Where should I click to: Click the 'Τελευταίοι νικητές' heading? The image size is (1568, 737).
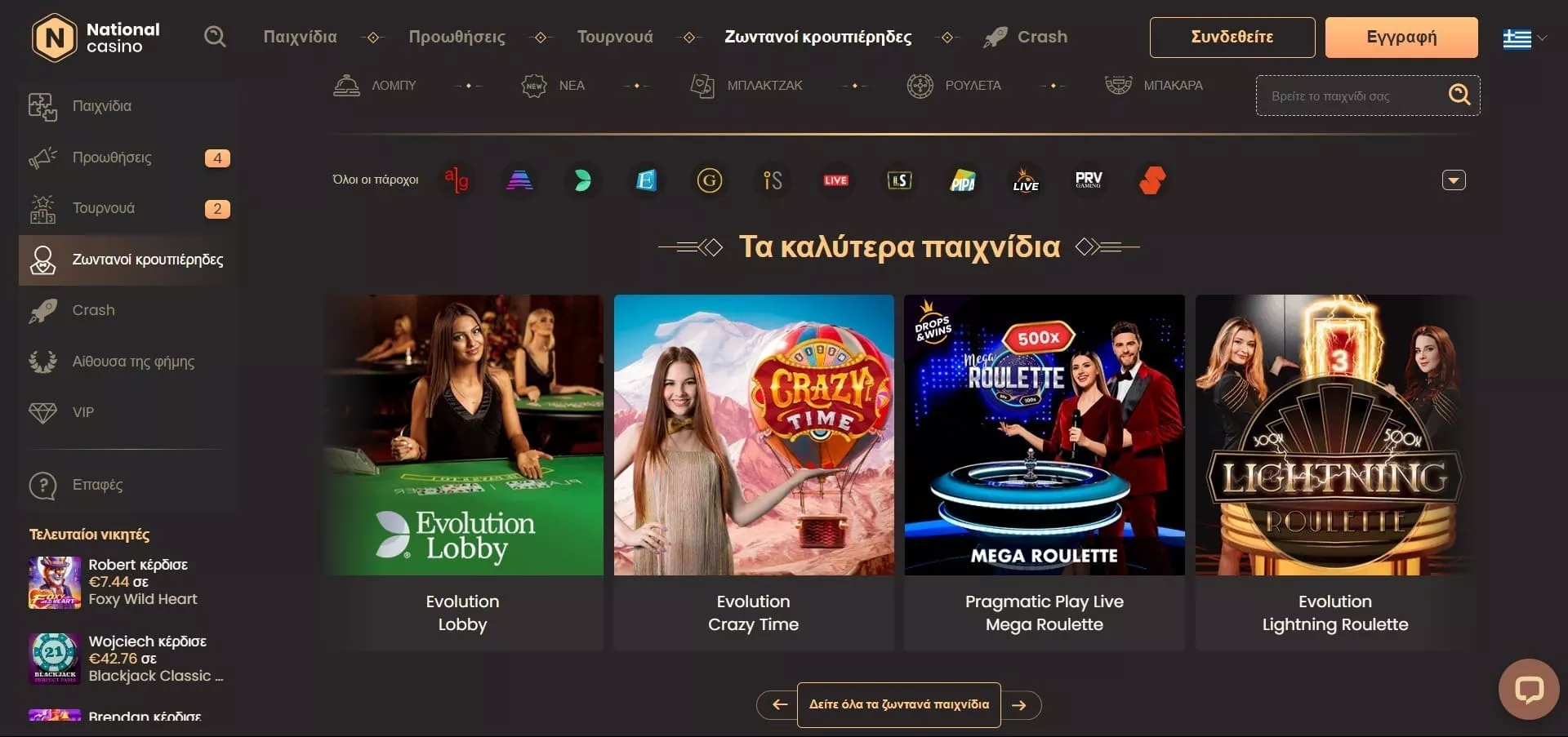[90, 535]
